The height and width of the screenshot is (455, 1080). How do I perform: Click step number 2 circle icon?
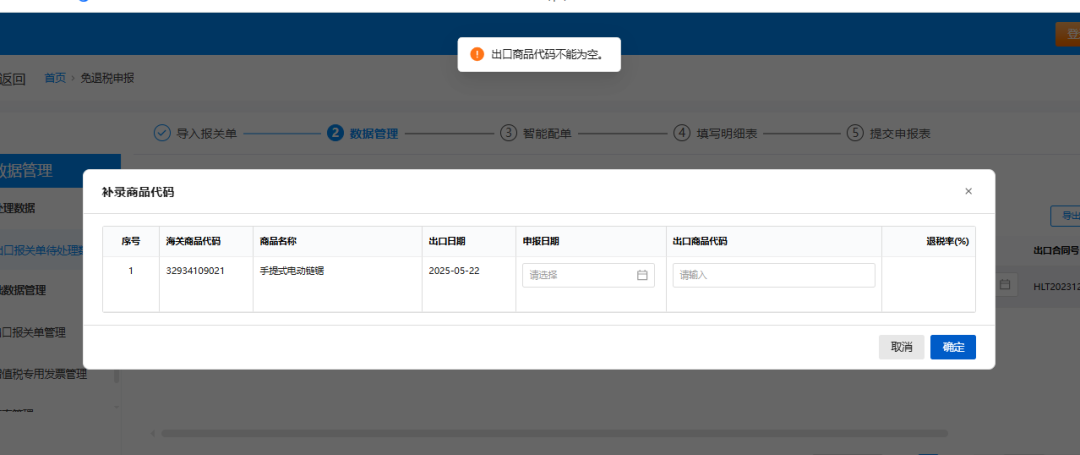click(335, 133)
